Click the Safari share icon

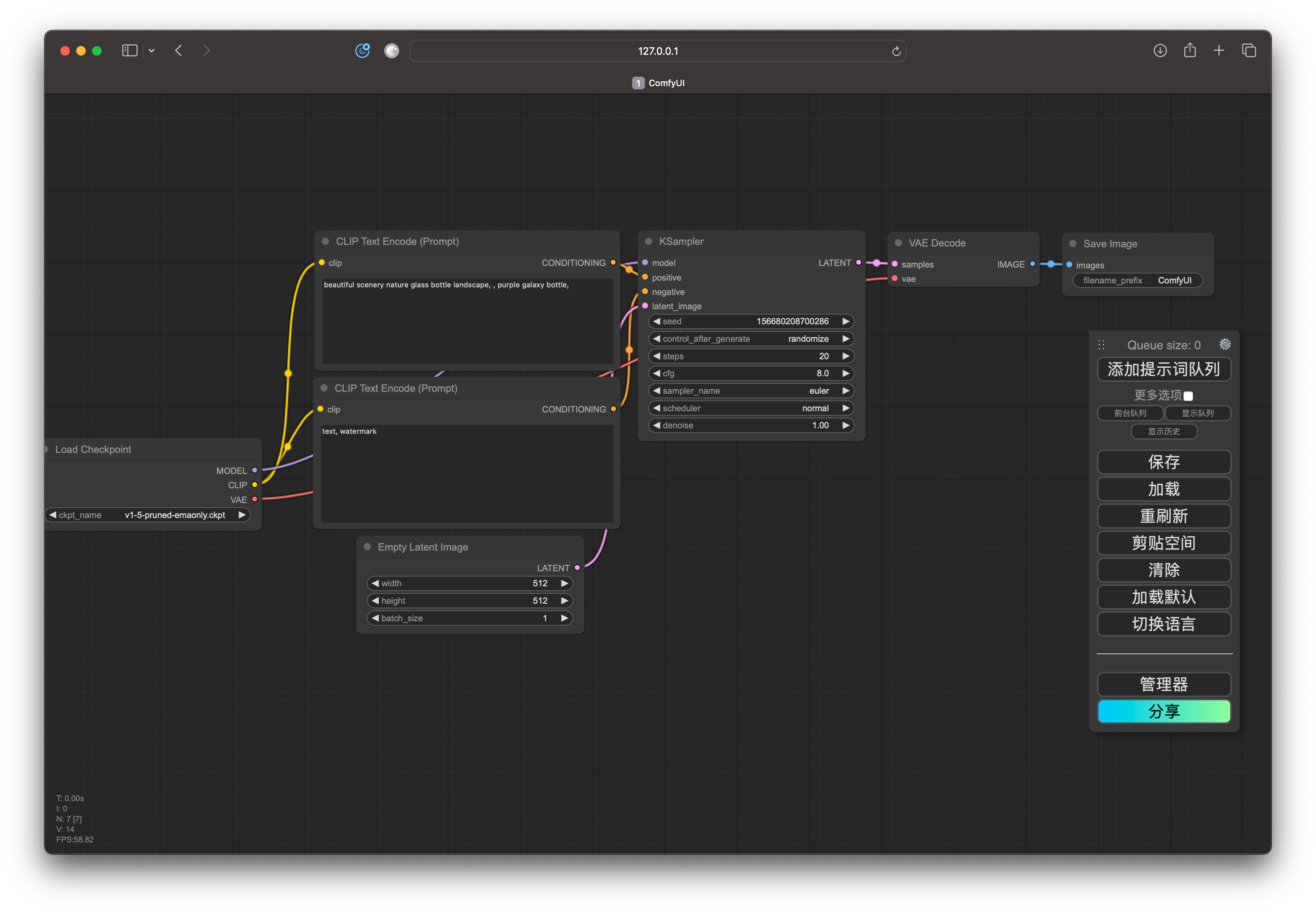[x=1190, y=50]
